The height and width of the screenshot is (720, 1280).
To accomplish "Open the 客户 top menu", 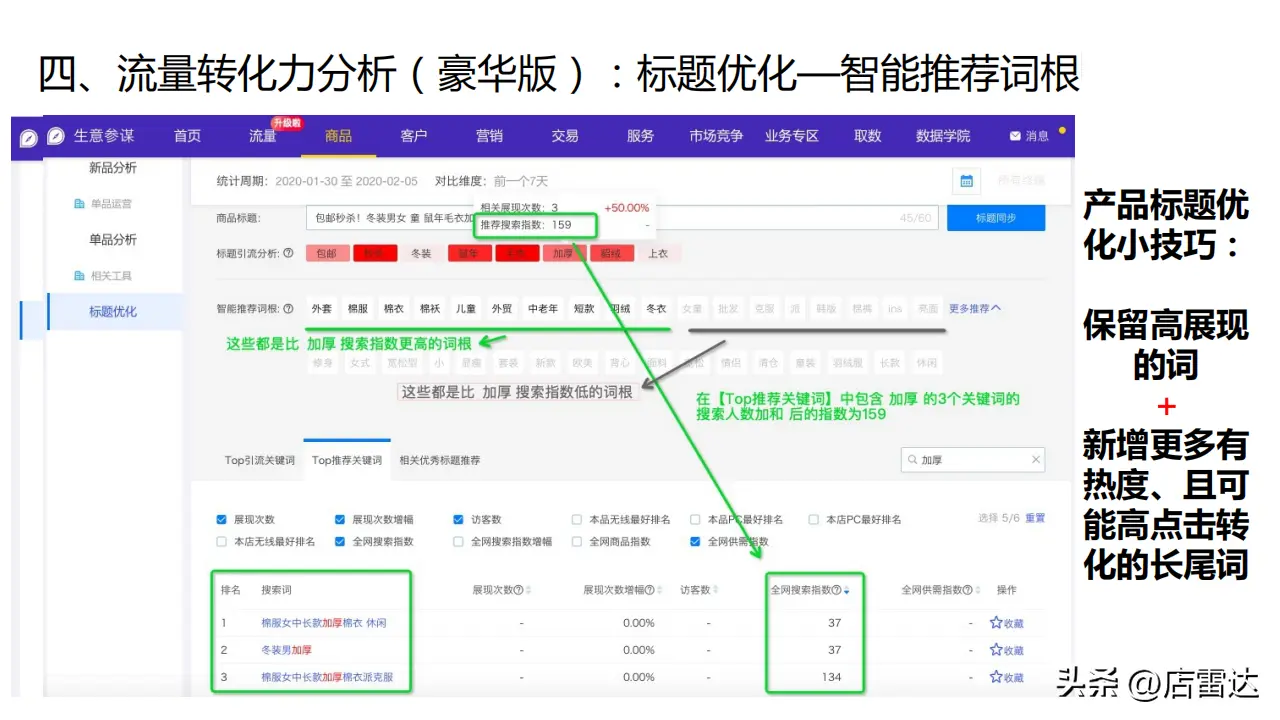I will tap(414, 136).
